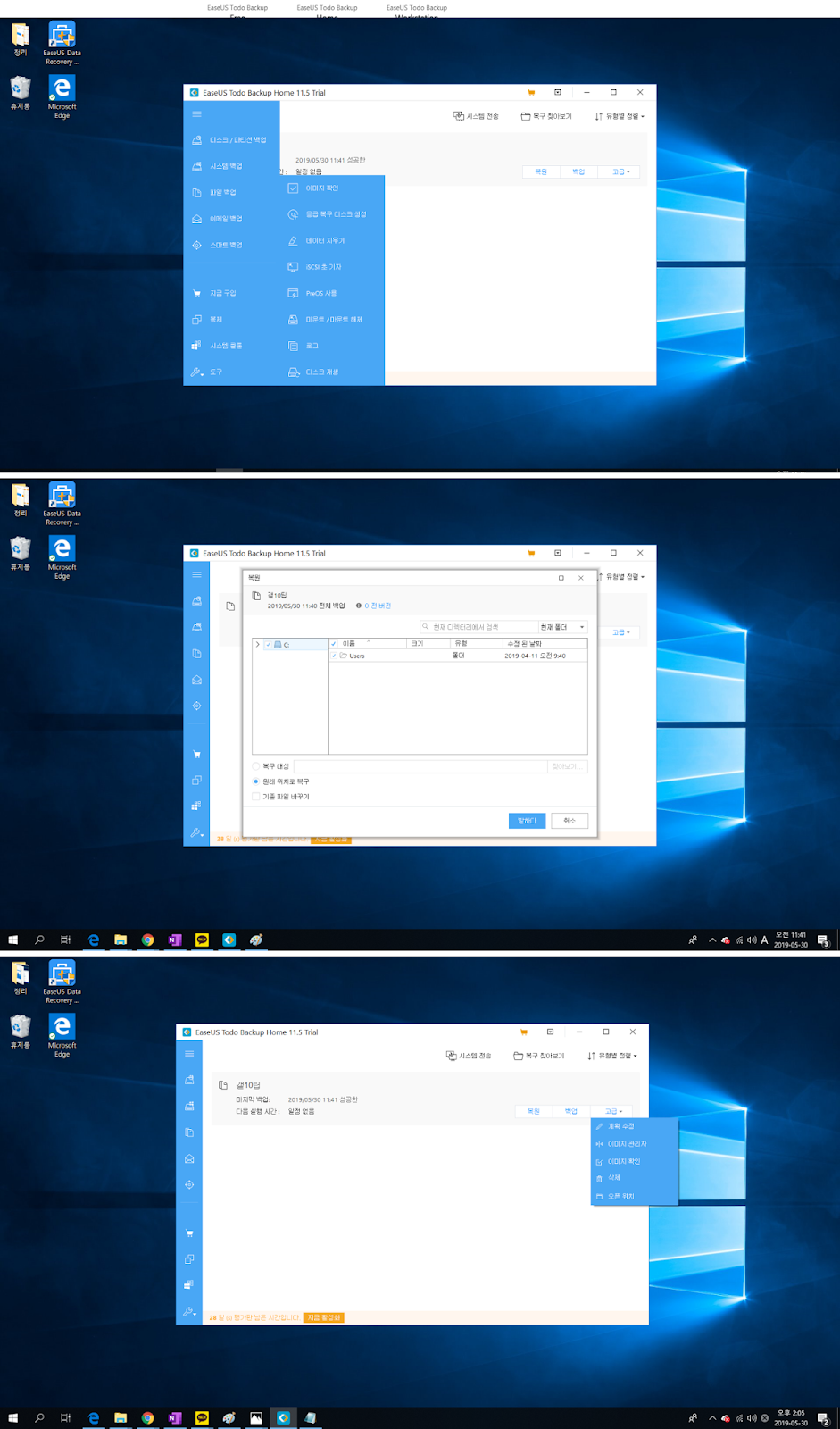The height and width of the screenshot is (1429, 840).
Task: Toggle the select-all checkbox beside 이름 header
Action: [334, 643]
